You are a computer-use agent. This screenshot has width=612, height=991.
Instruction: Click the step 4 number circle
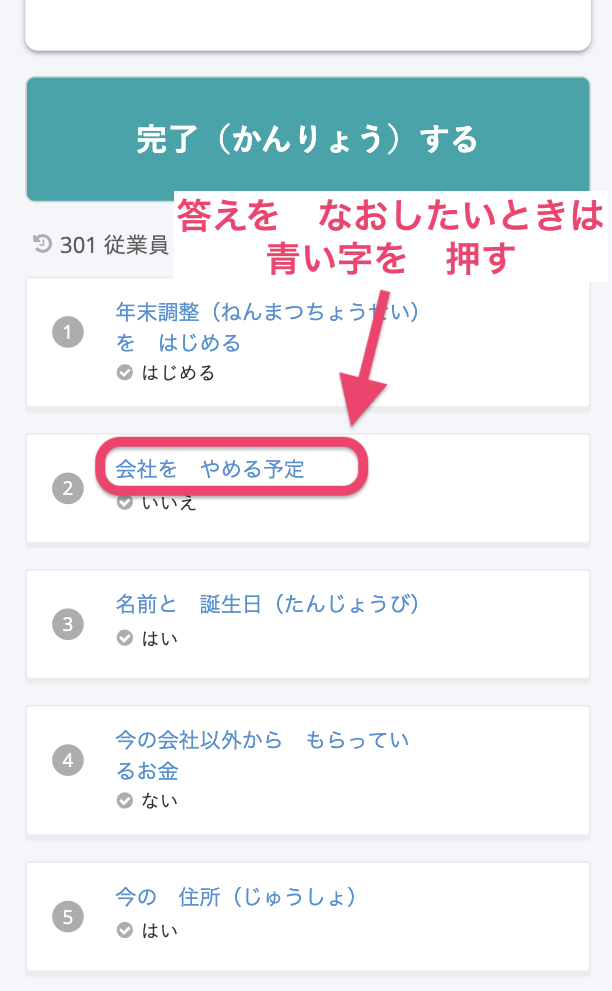tap(67, 761)
